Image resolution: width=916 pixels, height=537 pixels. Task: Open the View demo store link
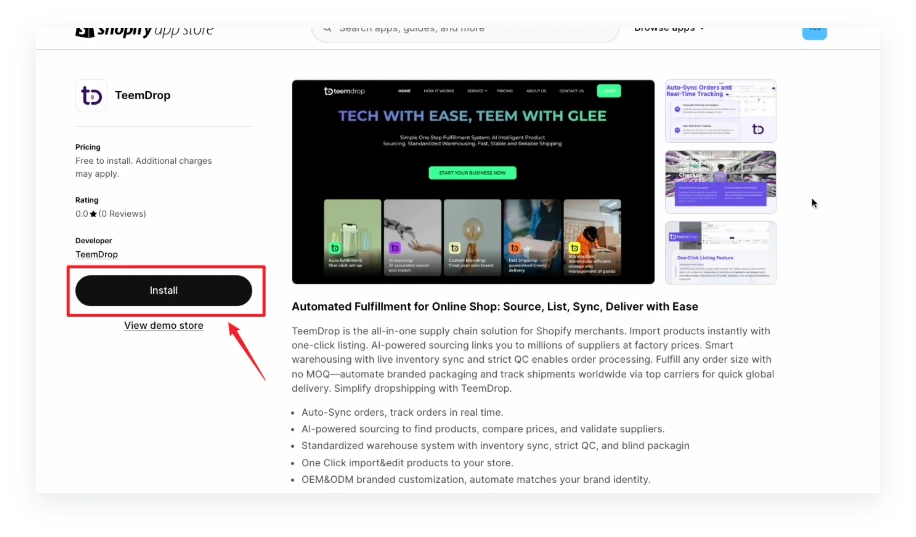[x=163, y=325]
